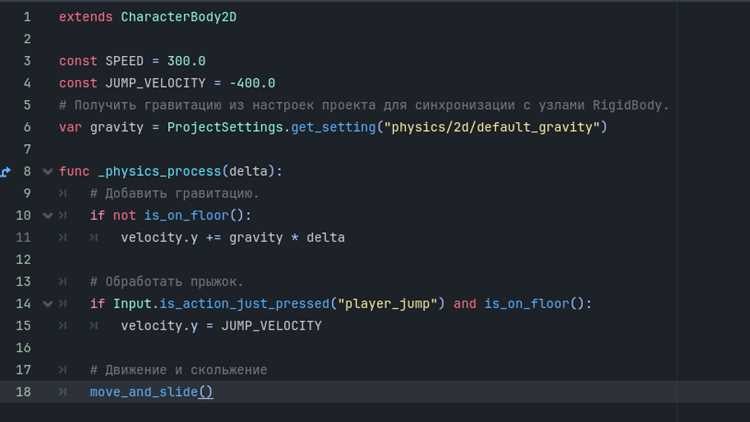Click the 'gravity' variable name on line 6
The image size is (750, 422).
coord(117,127)
